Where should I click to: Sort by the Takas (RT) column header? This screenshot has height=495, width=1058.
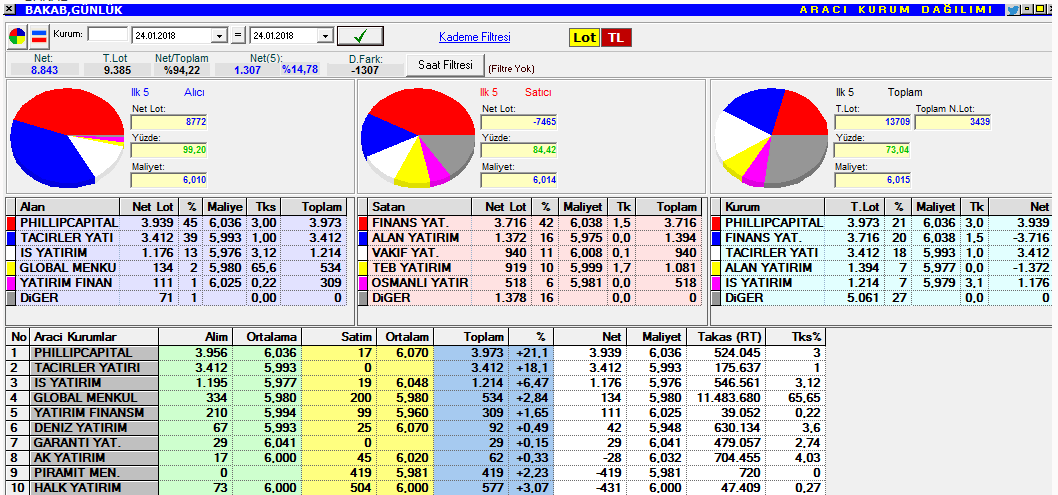tap(726, 337)
